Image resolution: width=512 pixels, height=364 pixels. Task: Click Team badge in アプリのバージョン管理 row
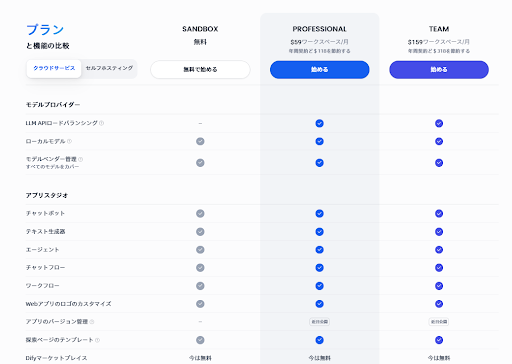pos(439,322)
